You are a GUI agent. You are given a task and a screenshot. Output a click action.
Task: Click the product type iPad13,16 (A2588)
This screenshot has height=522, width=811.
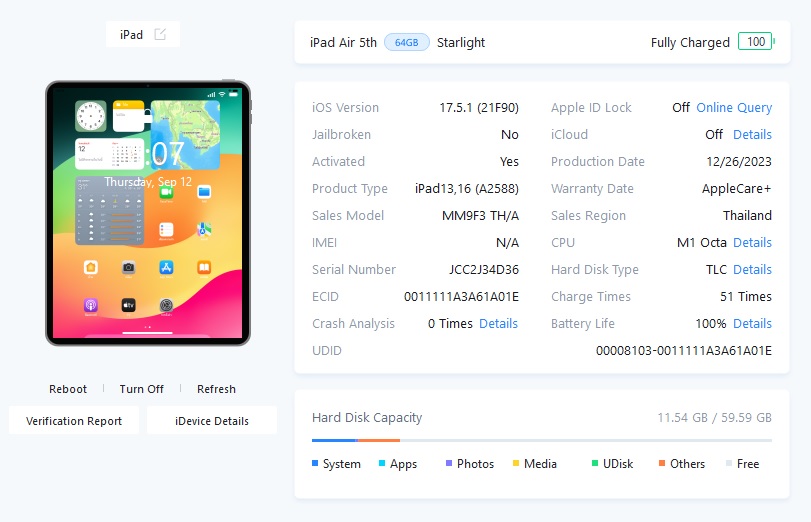coord(467,189)
